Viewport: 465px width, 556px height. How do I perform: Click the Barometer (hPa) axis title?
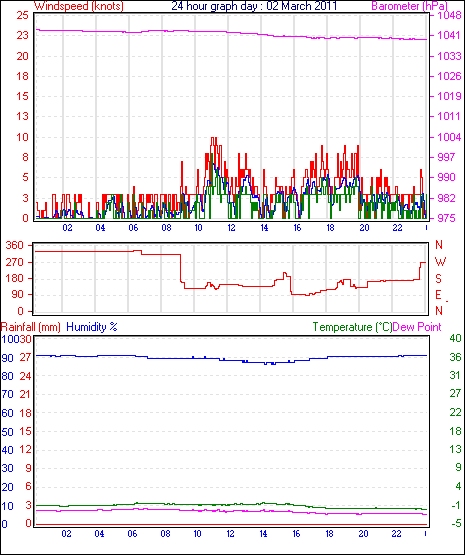(x=410, y=6)
